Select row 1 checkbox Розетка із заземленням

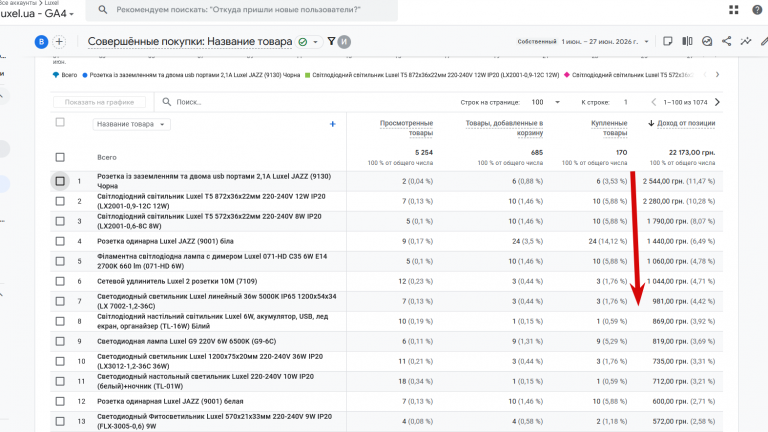(60, 181)
